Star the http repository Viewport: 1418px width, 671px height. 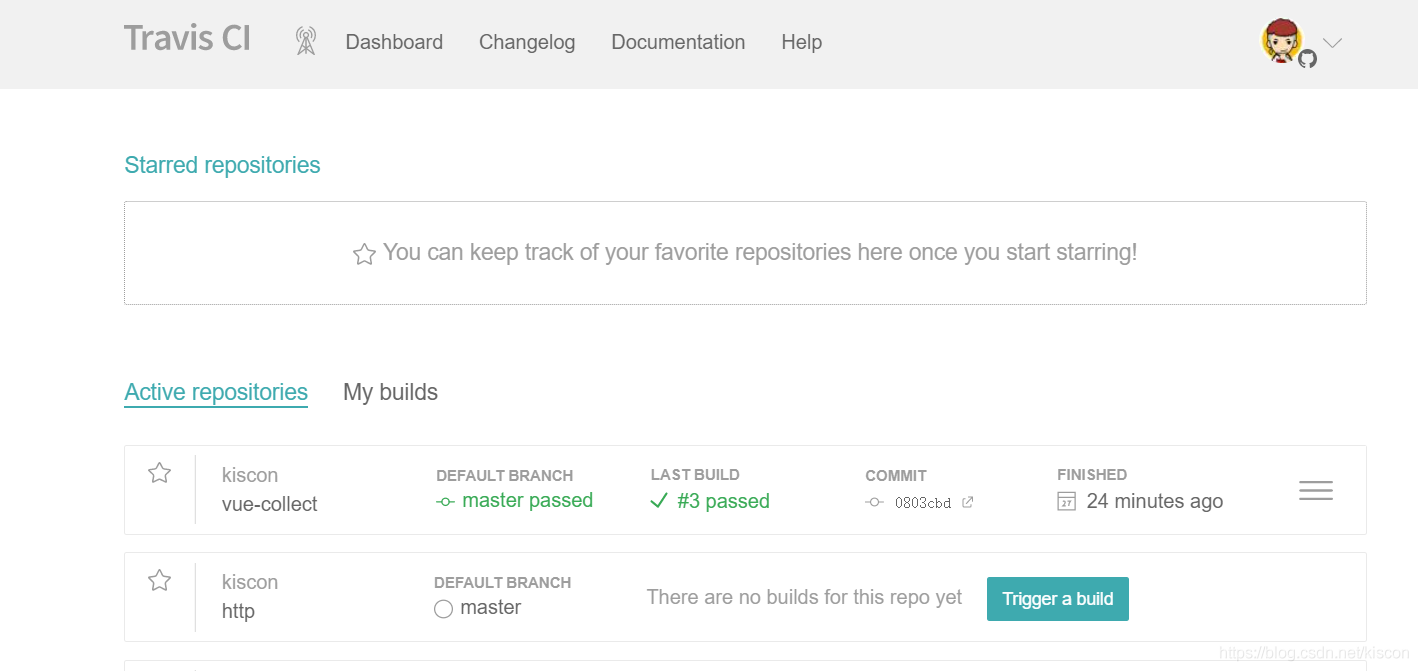point(159,580)
